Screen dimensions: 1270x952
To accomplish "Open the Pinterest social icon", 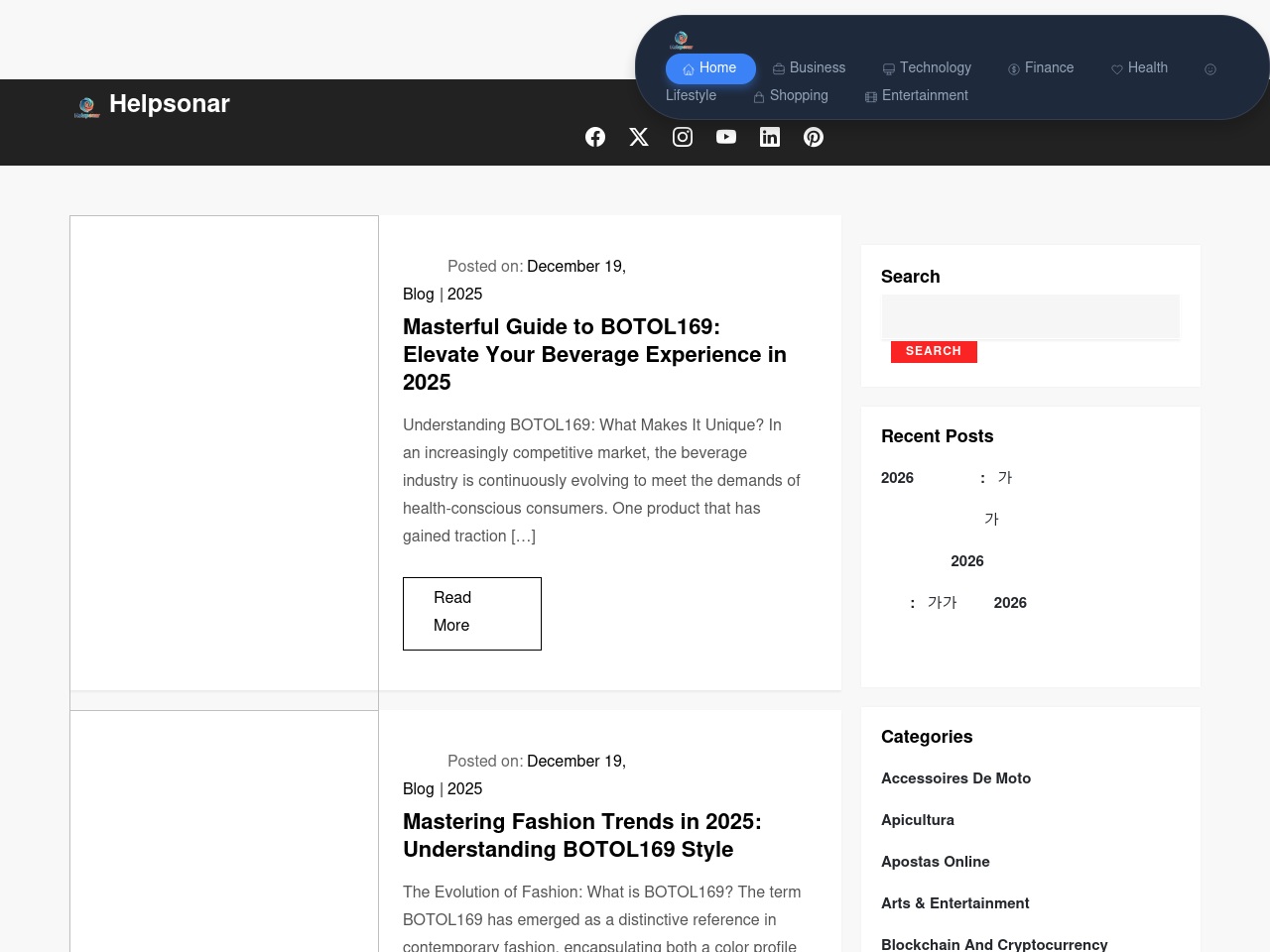I will [814, 137].
